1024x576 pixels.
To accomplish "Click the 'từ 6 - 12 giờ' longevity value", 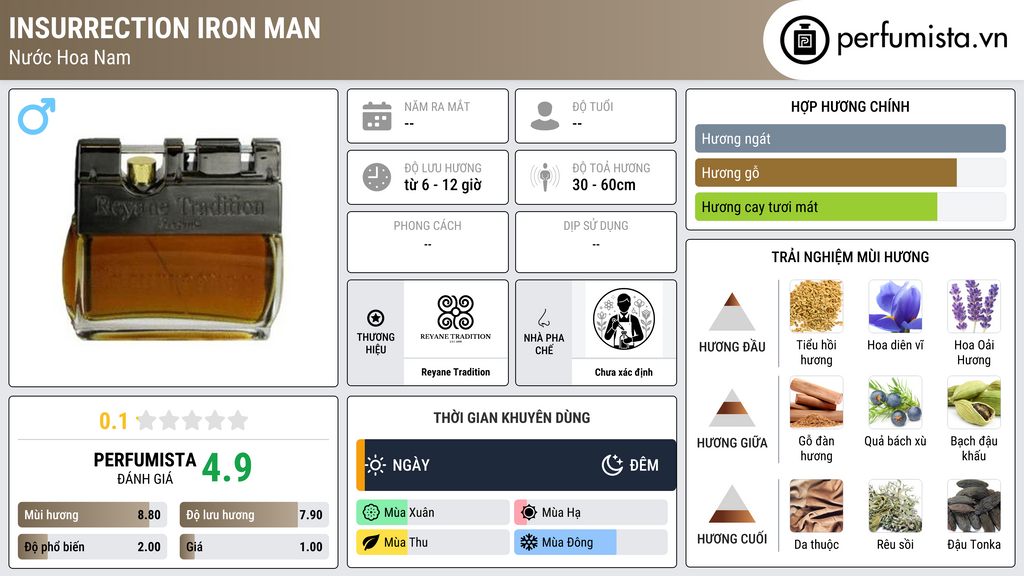I will point(443,185).
